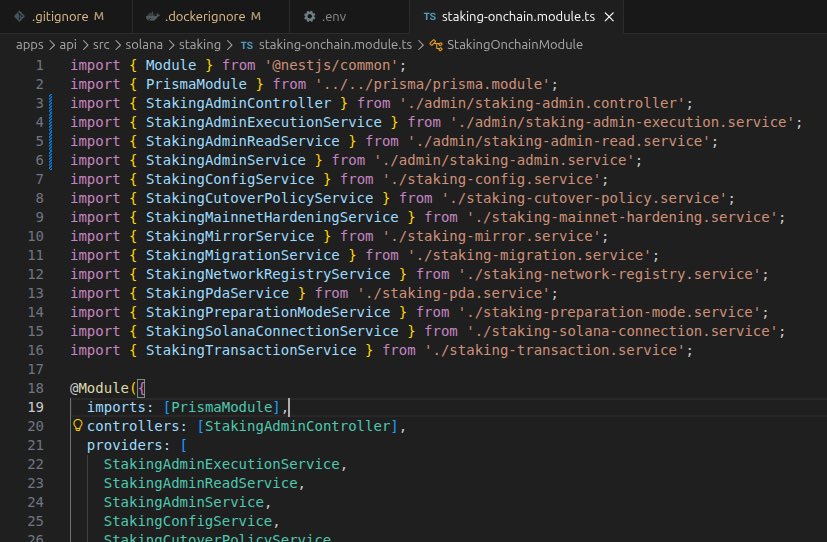Click 'controllers' property on line 20

133,426
